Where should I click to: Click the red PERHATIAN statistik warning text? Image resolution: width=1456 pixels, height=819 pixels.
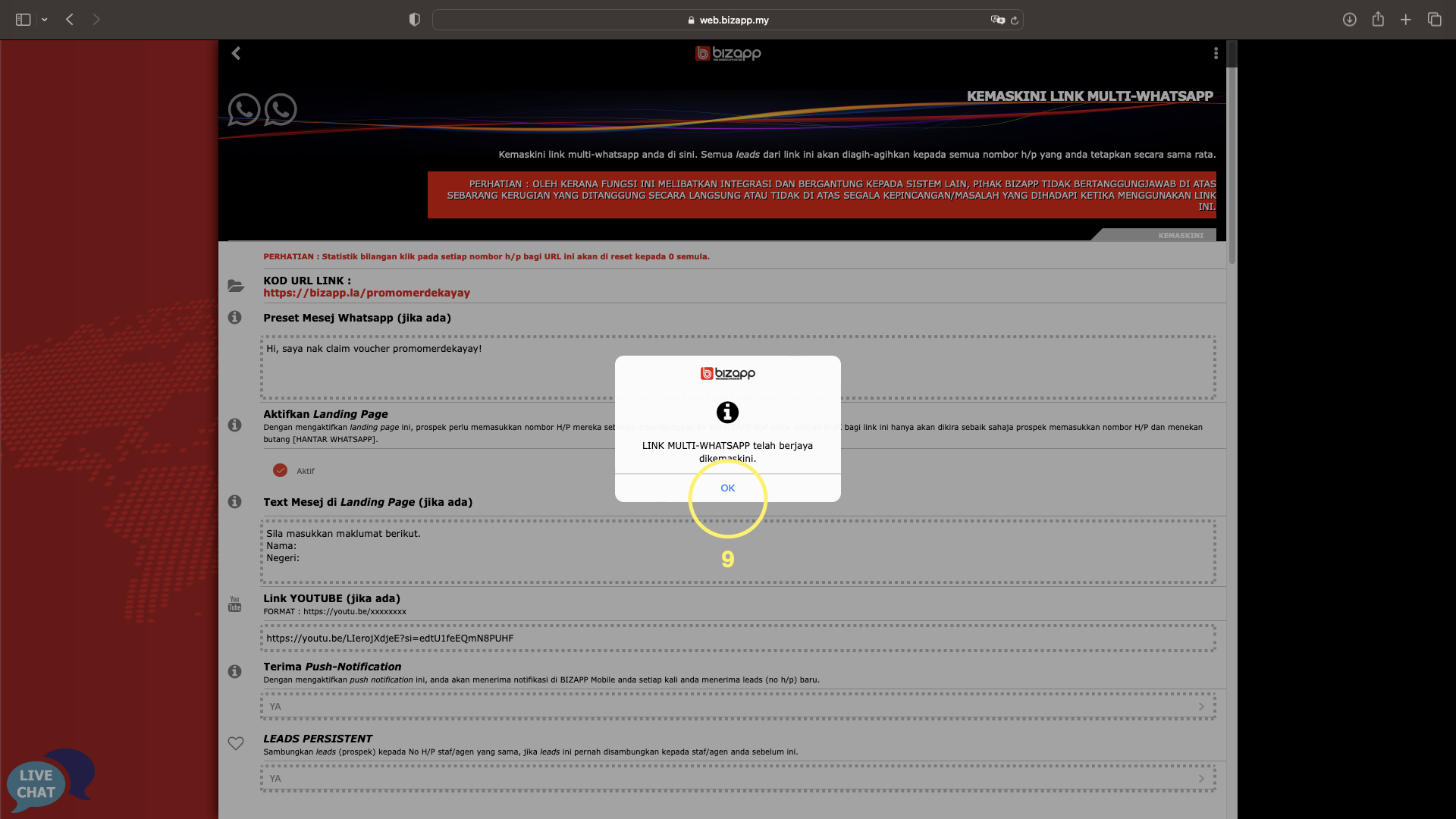[486, 256]
